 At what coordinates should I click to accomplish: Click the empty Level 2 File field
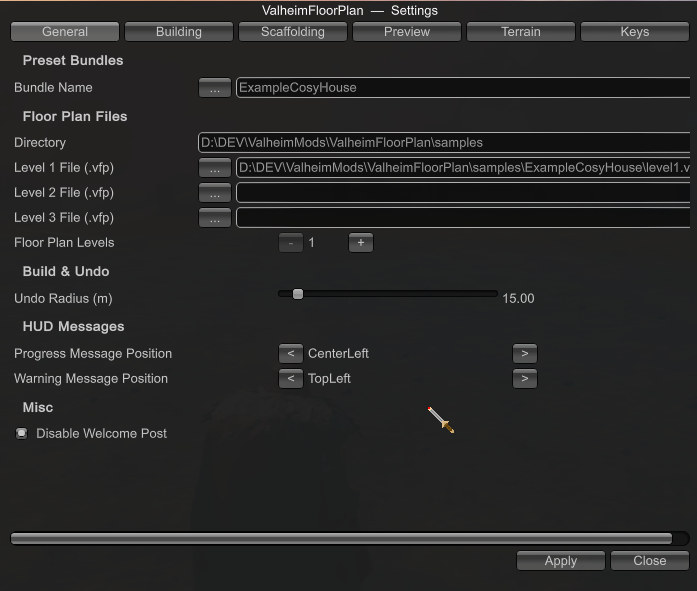[x=463, y=193]
